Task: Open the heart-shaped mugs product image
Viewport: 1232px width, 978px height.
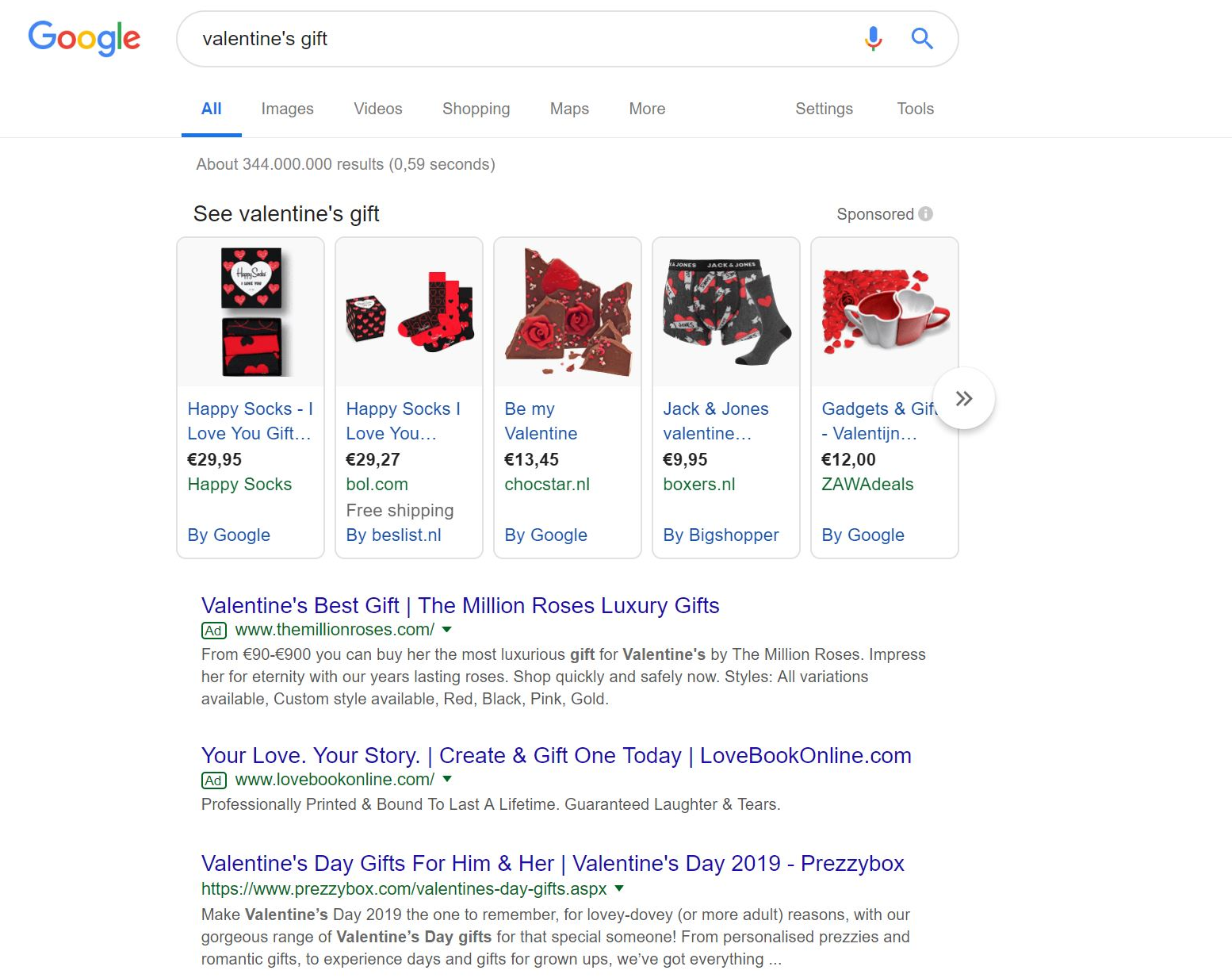Action: 885,312
